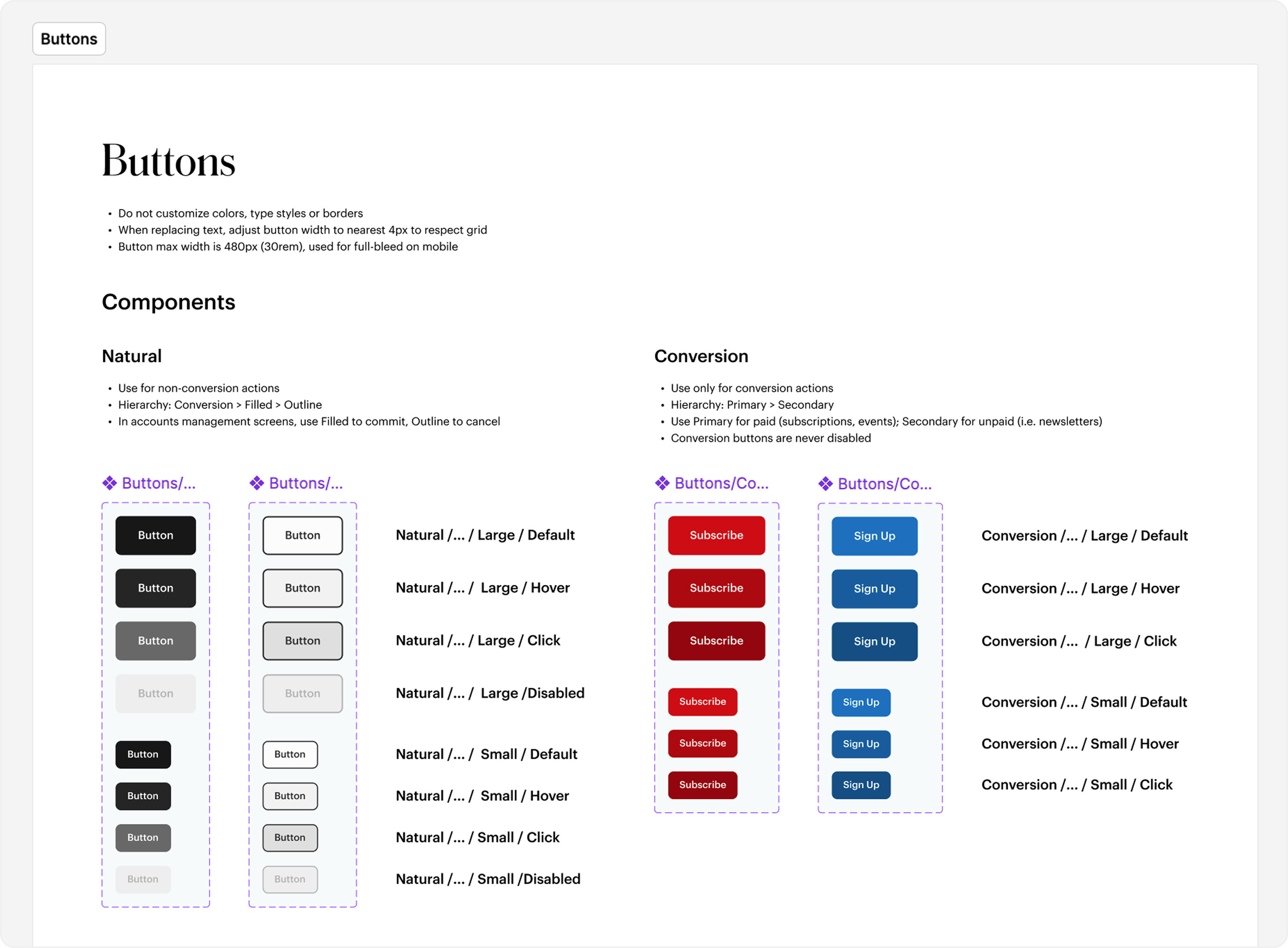Click the small default Subscribe button
The height and width of the screenshot is (948, 1288).
[703, 702]
